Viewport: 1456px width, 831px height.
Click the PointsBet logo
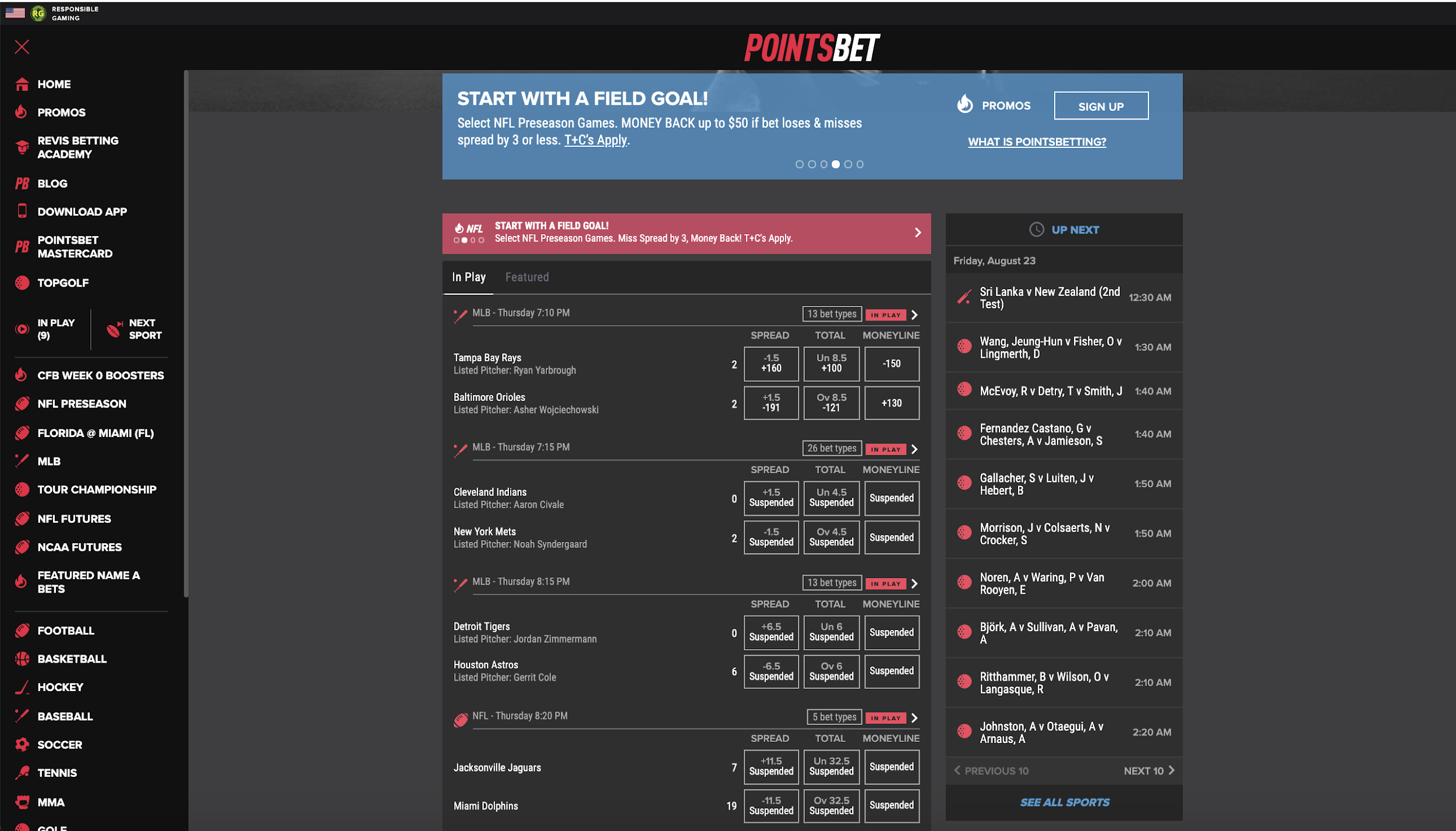pos(812,48)
